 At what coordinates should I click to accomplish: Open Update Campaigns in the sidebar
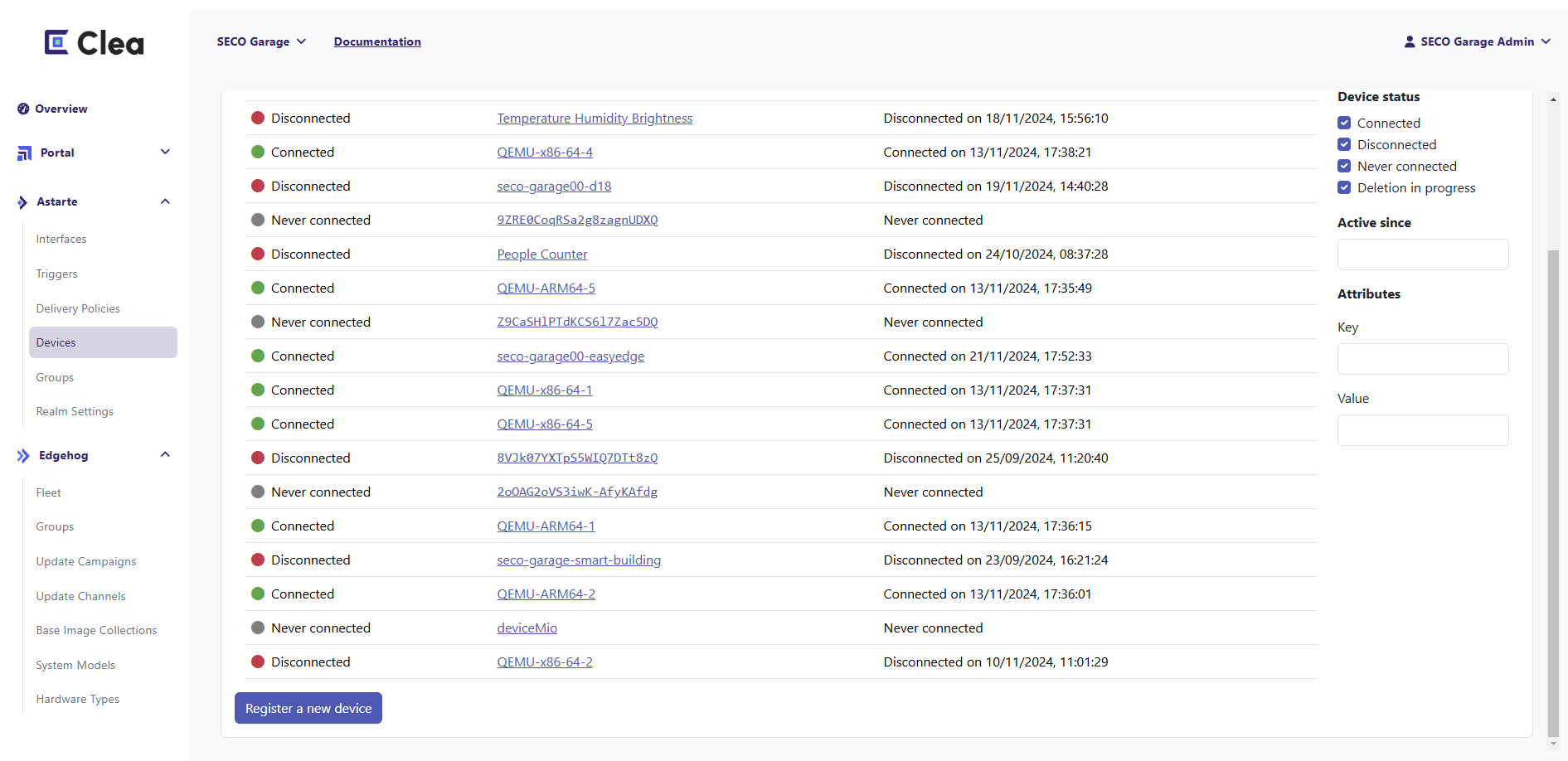[86, 562]
